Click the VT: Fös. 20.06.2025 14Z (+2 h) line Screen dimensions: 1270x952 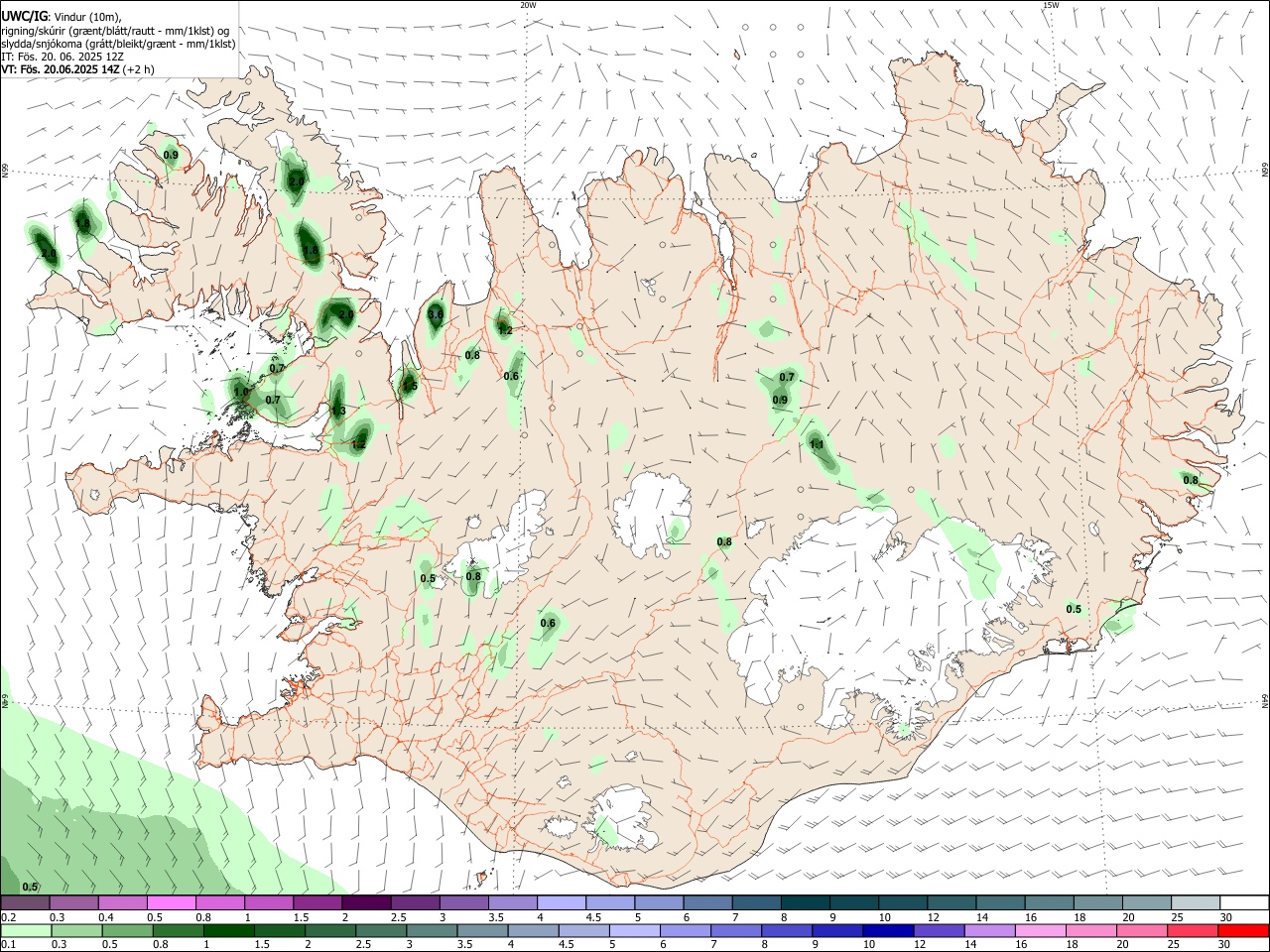coord(77,69)
